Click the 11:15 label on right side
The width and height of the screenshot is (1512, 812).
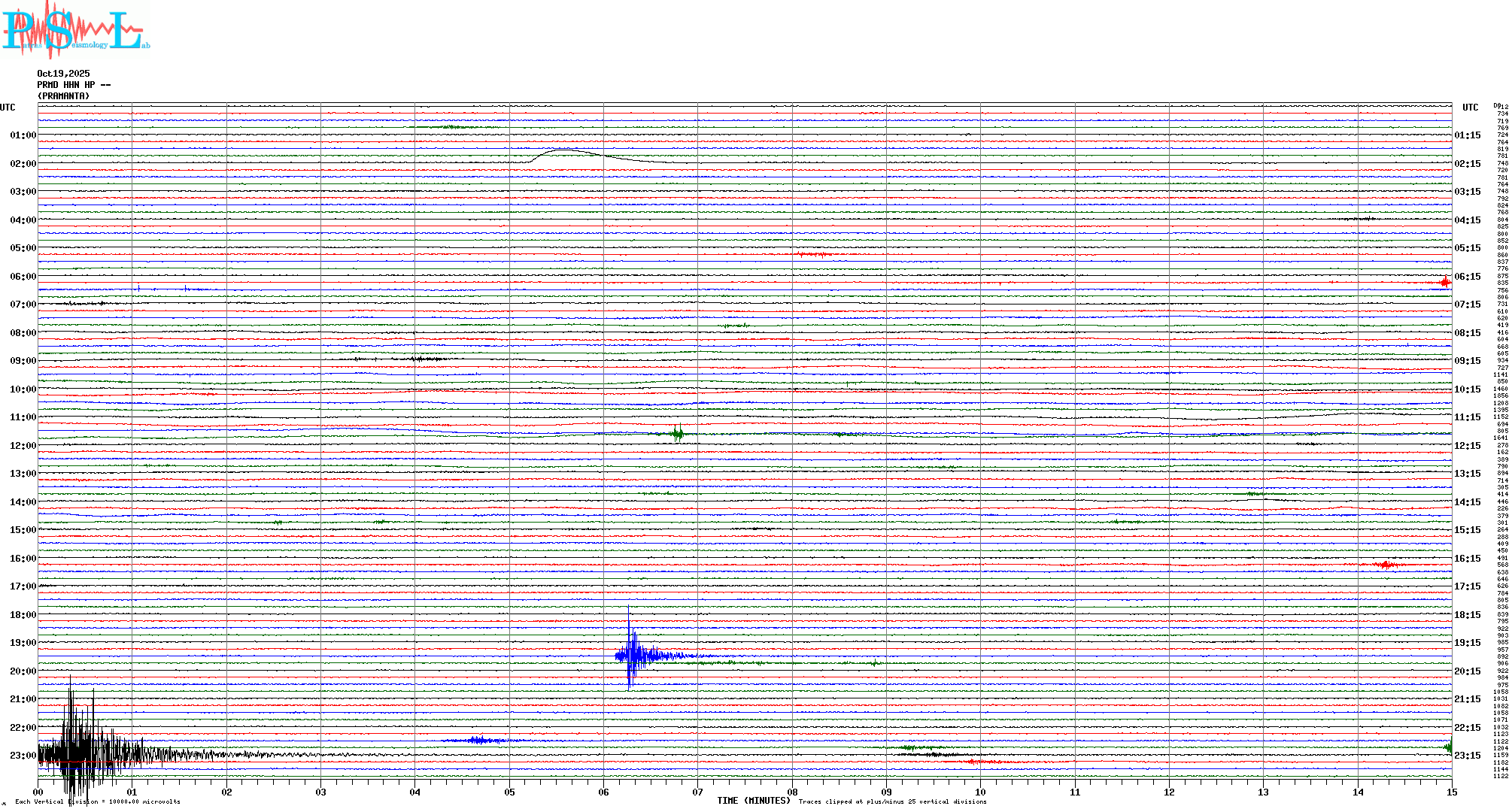1467,417
